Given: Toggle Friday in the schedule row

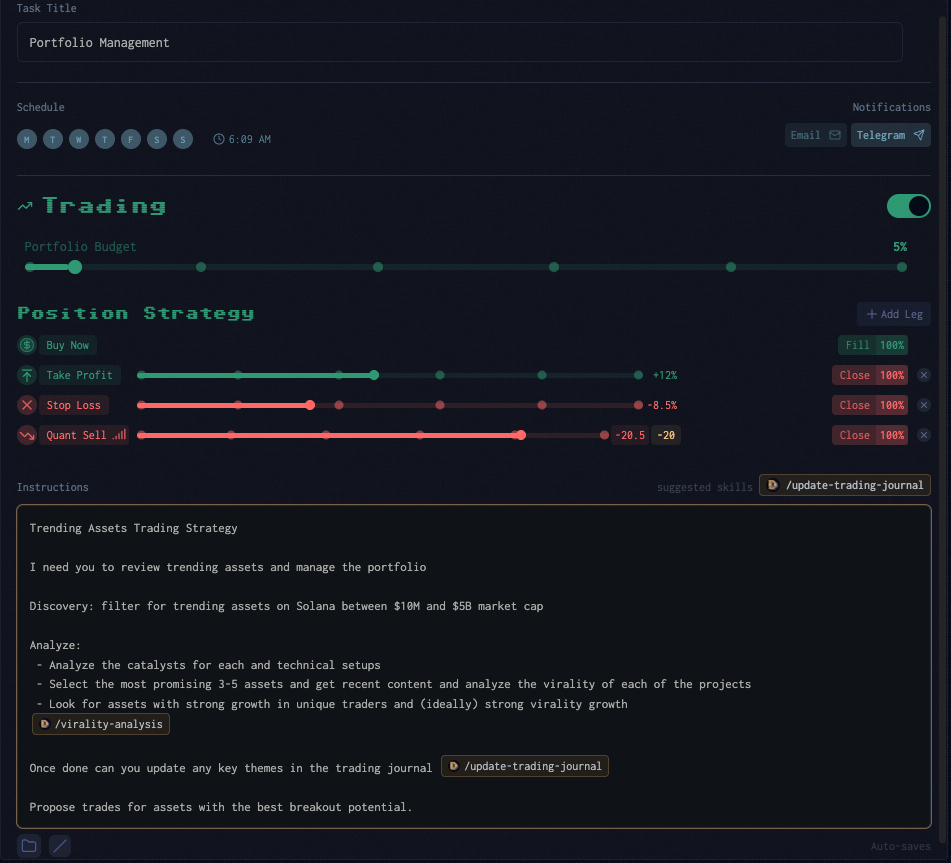Looking at the screenshot, I should pyautogui.click(x=130, y=139).
